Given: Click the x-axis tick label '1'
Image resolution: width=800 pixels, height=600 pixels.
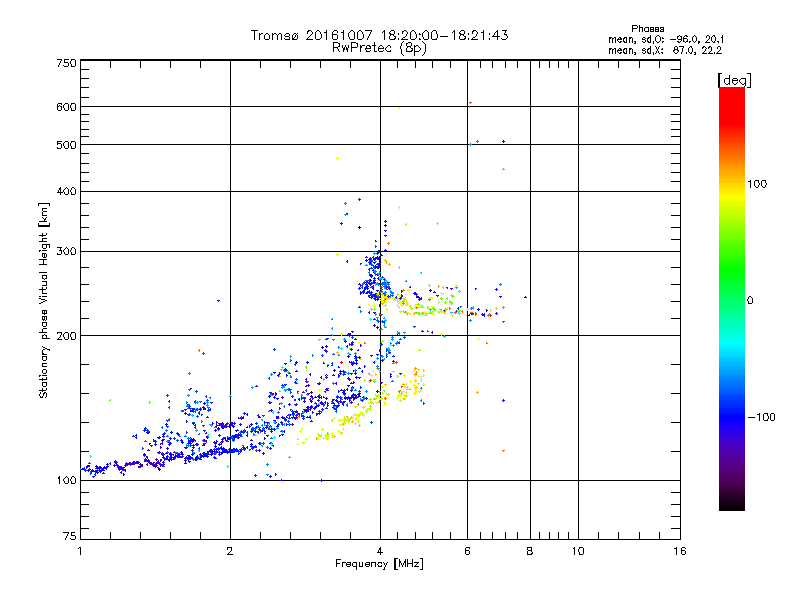Looking at the screenshot, I should pyautogui.click(x=80, y=551).
